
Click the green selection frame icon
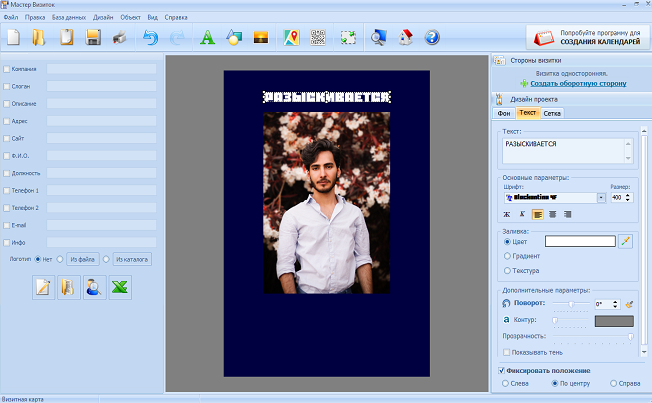(x=348, y=37)
